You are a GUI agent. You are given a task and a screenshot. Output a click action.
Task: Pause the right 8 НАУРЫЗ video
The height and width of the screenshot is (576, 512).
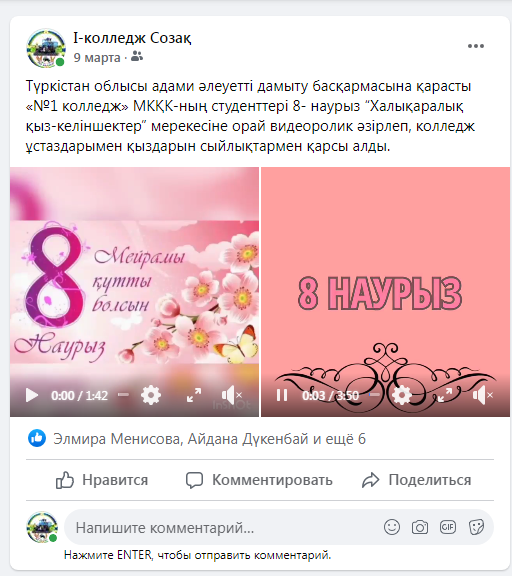282,396
